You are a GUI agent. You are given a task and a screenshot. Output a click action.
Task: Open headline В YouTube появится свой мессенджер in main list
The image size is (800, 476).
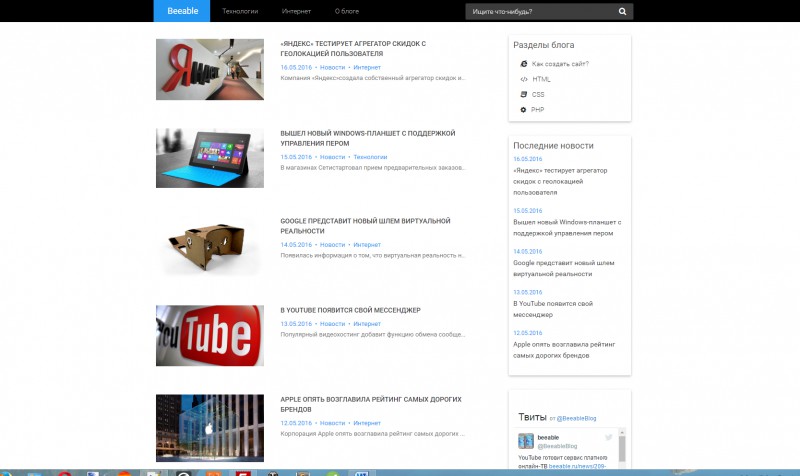[x=350, y=310]
